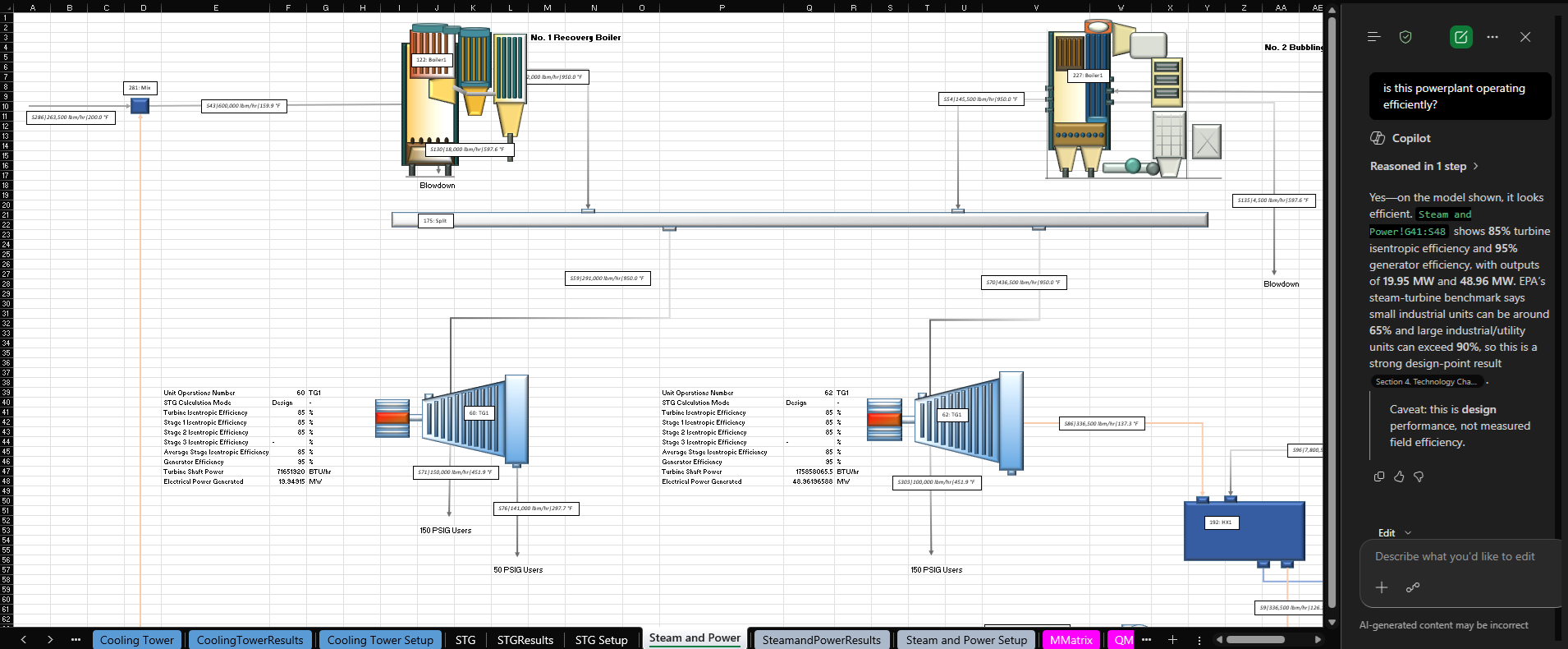1568x649 pixels.
Task: Click the '227: Boiler1' label
Action: [1088, 76]
